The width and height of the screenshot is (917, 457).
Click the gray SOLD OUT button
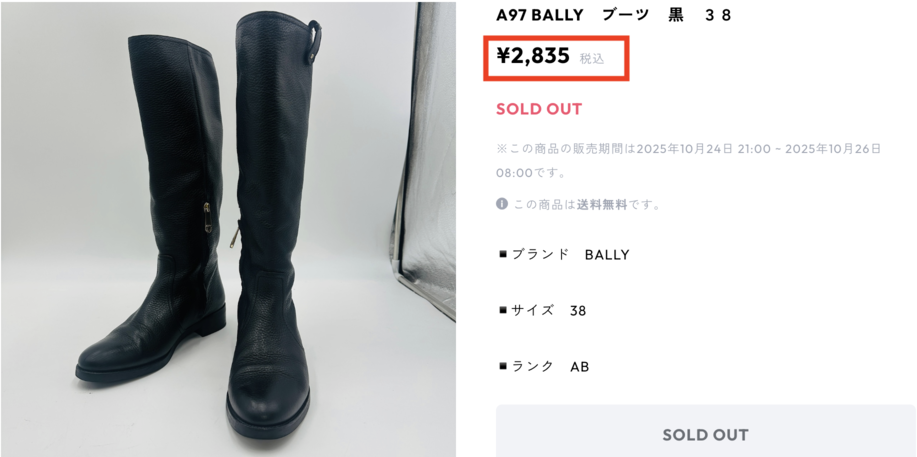click(x=705, y=434)
